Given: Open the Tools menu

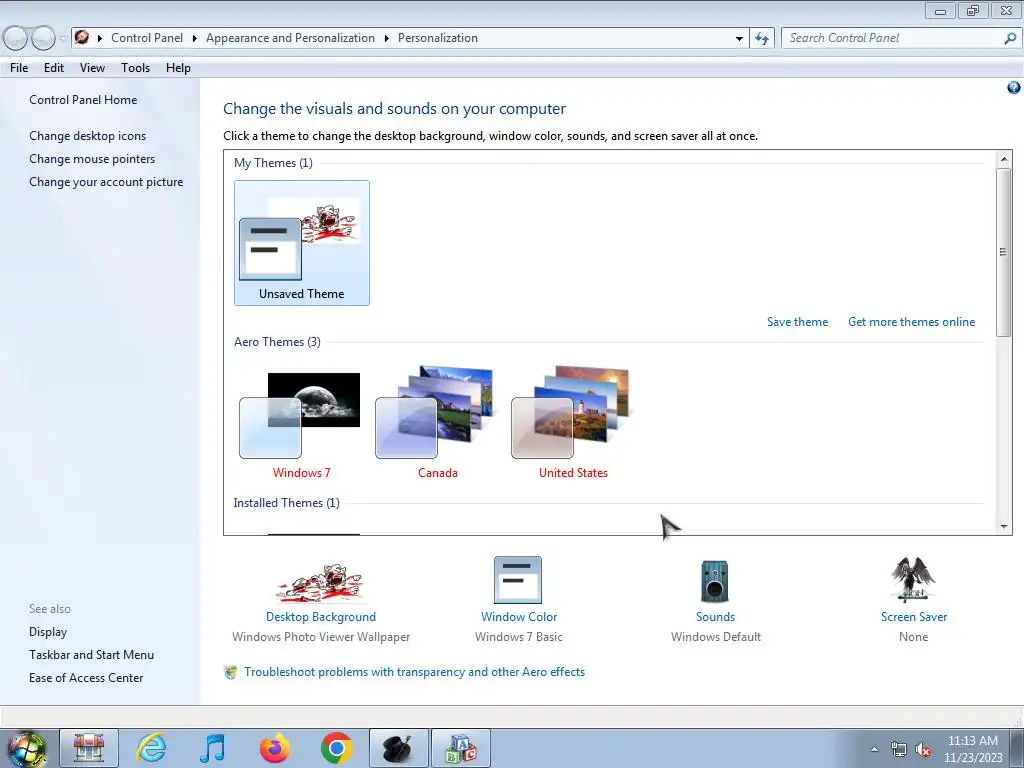Looking at the screenshot, I should (x=135, y=68).
